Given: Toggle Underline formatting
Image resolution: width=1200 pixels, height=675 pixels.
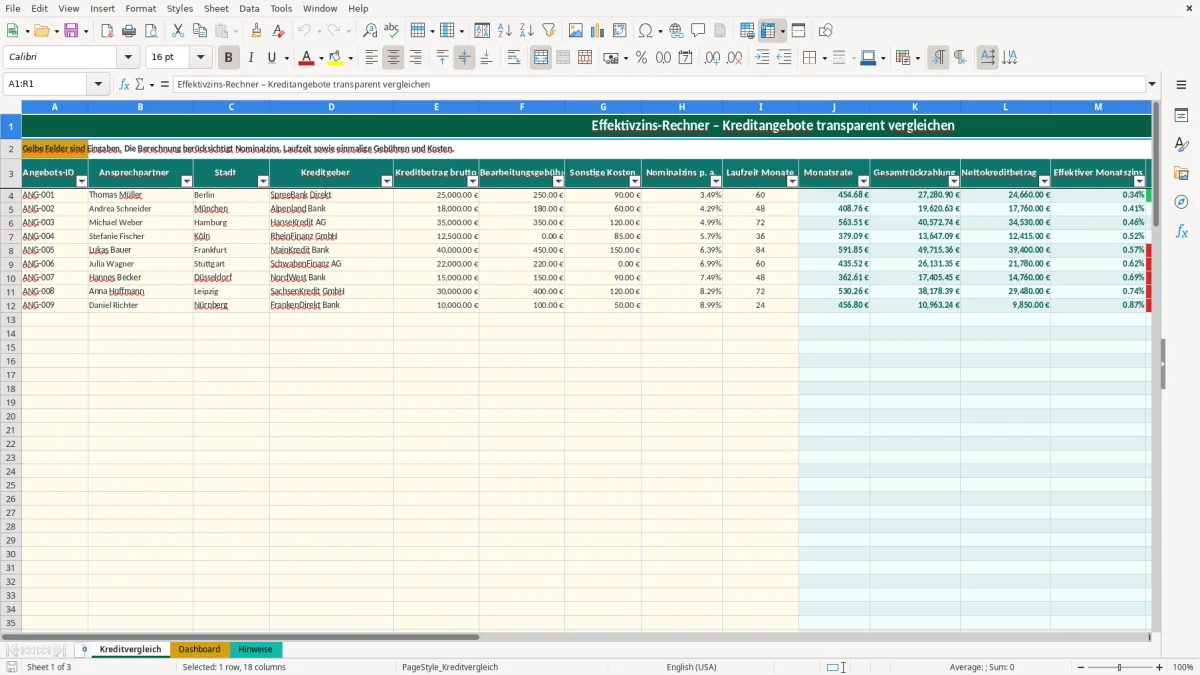Looking at the screenshot, I should point(272,58).
